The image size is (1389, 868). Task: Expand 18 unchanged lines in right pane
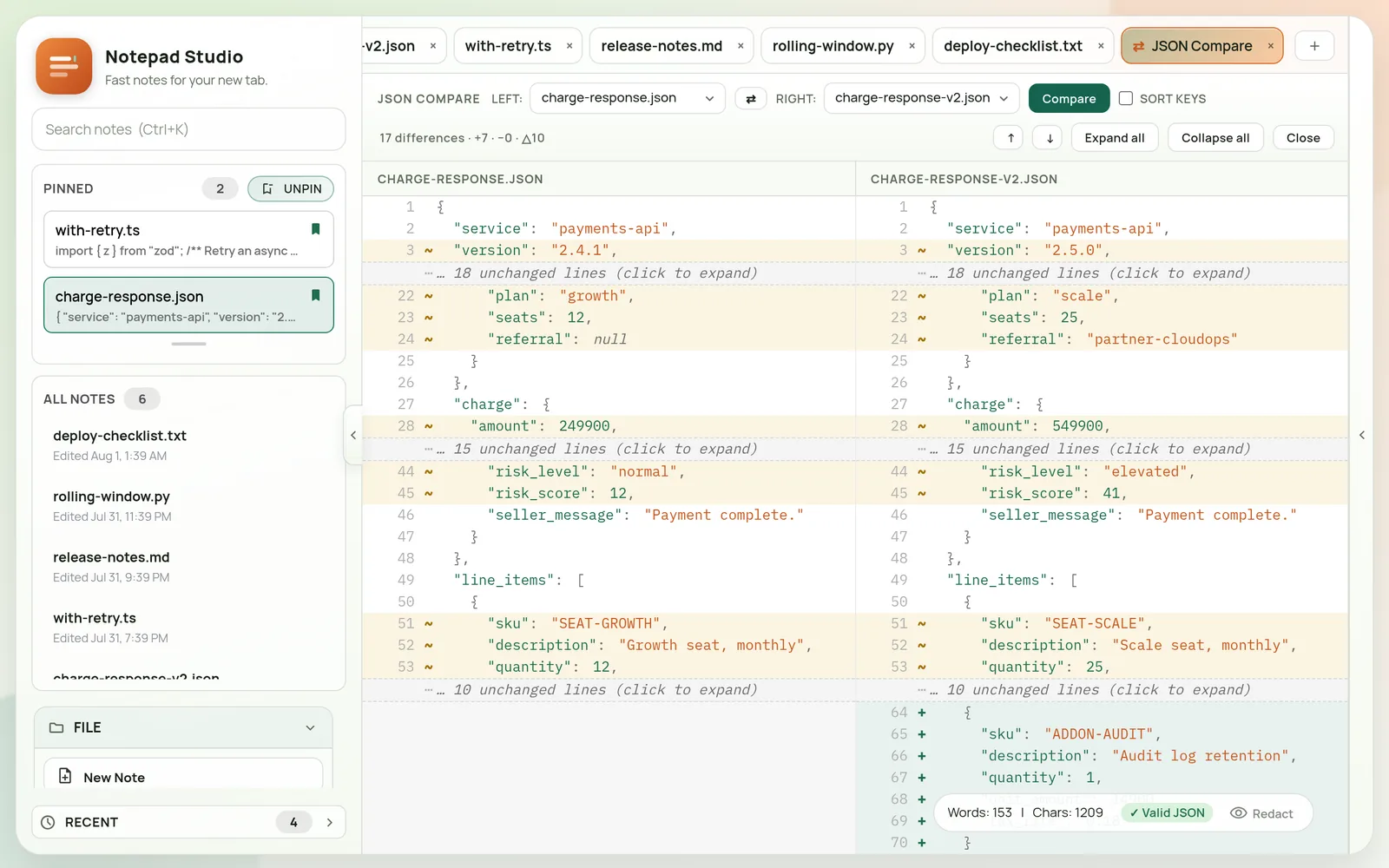tap(1102, 273)
